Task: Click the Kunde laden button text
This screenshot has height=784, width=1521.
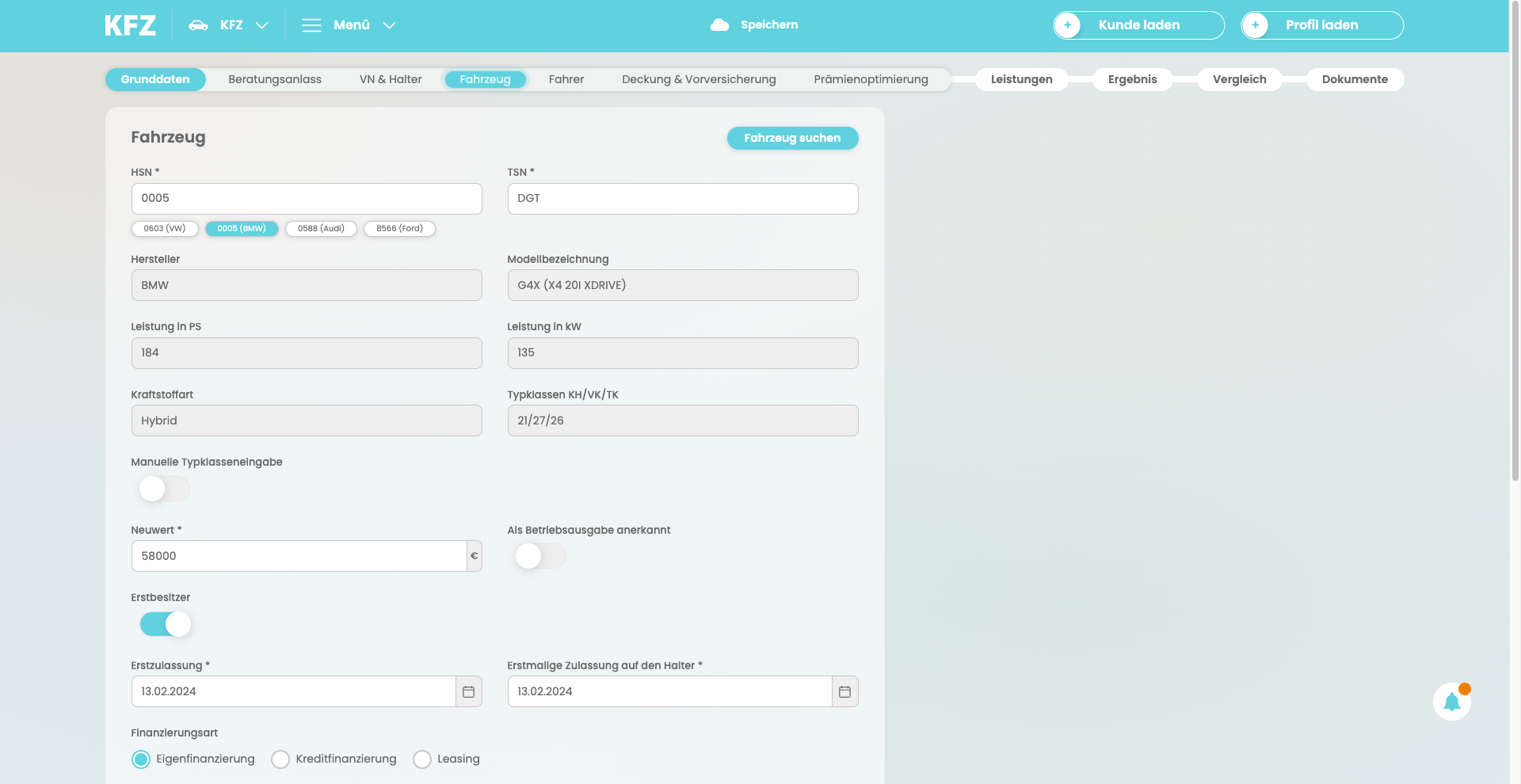Action: 1139,25
